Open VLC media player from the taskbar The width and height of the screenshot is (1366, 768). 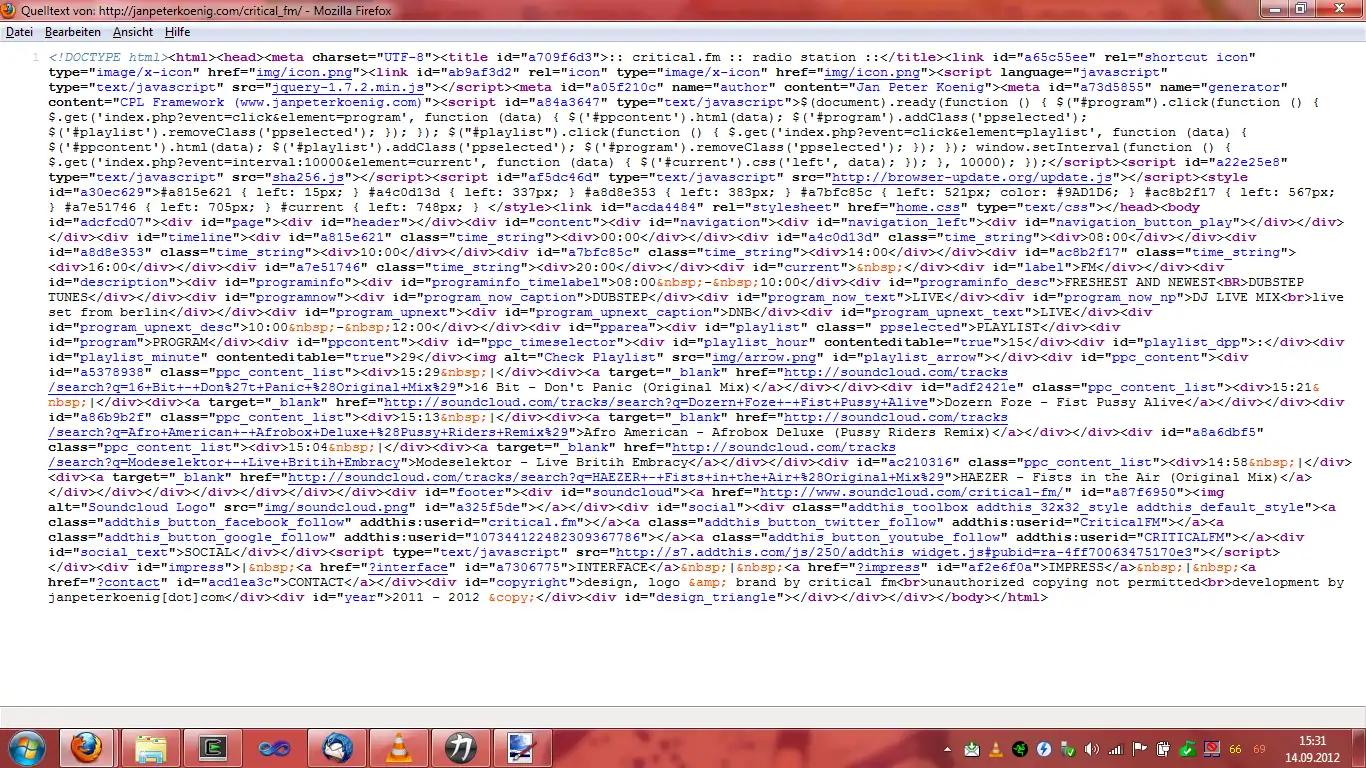point(399,747)
